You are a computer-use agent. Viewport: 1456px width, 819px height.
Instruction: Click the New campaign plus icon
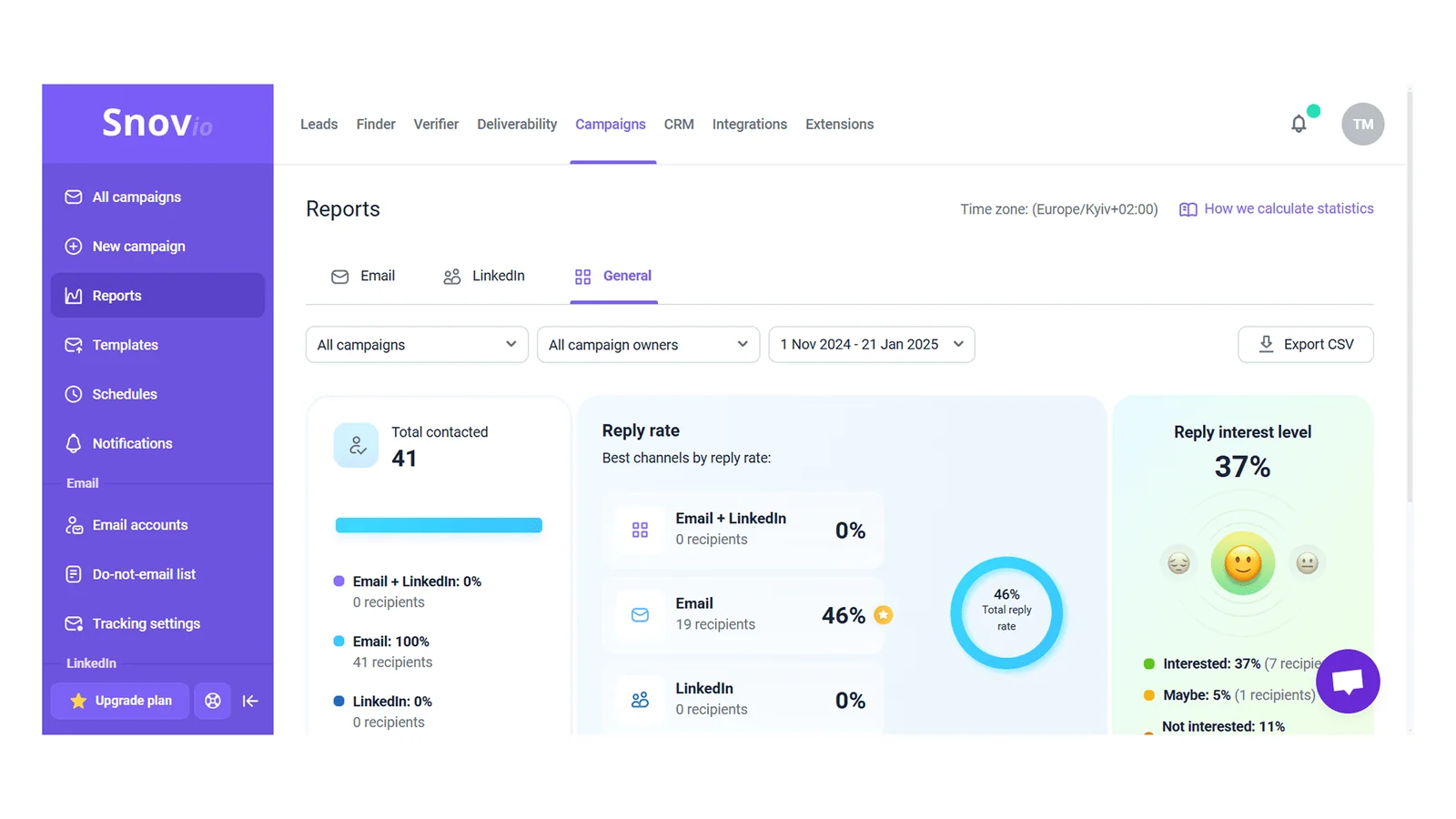[74, 246]
